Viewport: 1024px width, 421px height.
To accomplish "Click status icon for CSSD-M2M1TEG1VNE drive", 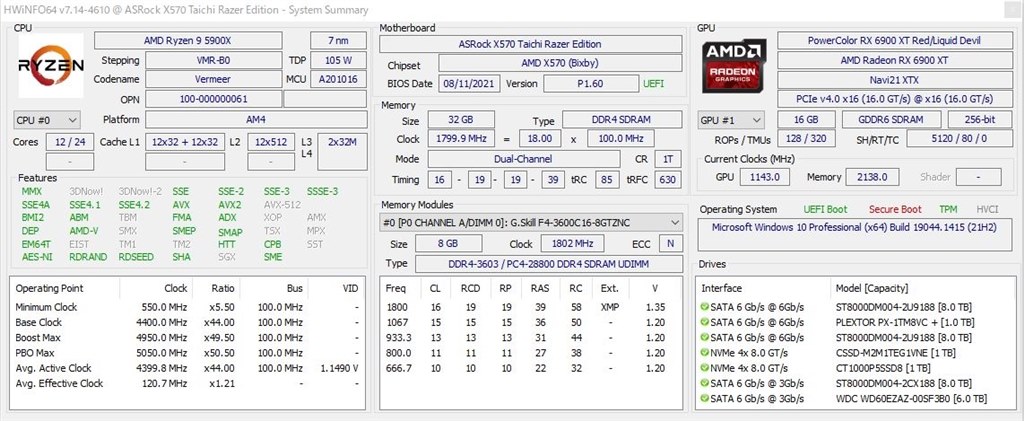I will (705, 352).
